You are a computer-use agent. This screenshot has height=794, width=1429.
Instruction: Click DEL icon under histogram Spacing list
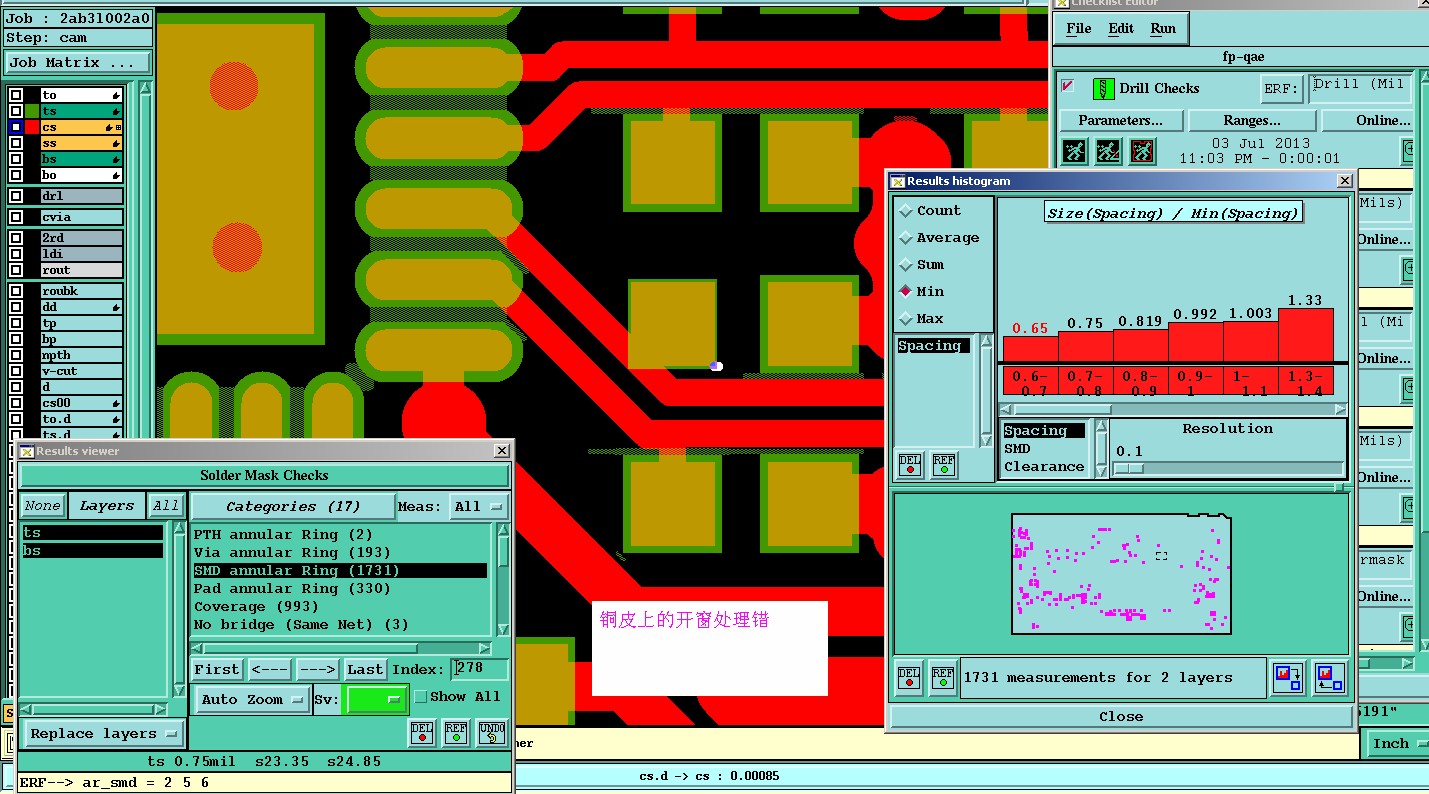tap(909, 465)
